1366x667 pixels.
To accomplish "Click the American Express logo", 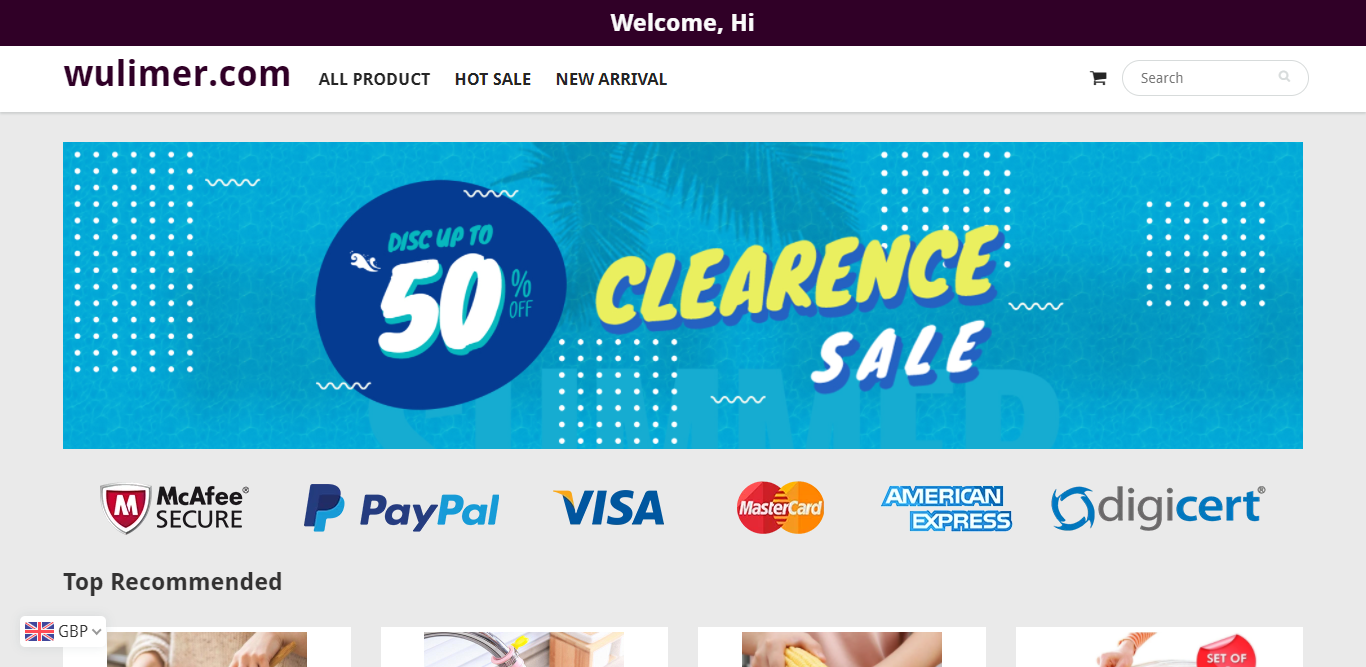I will (x=946, y=508).
